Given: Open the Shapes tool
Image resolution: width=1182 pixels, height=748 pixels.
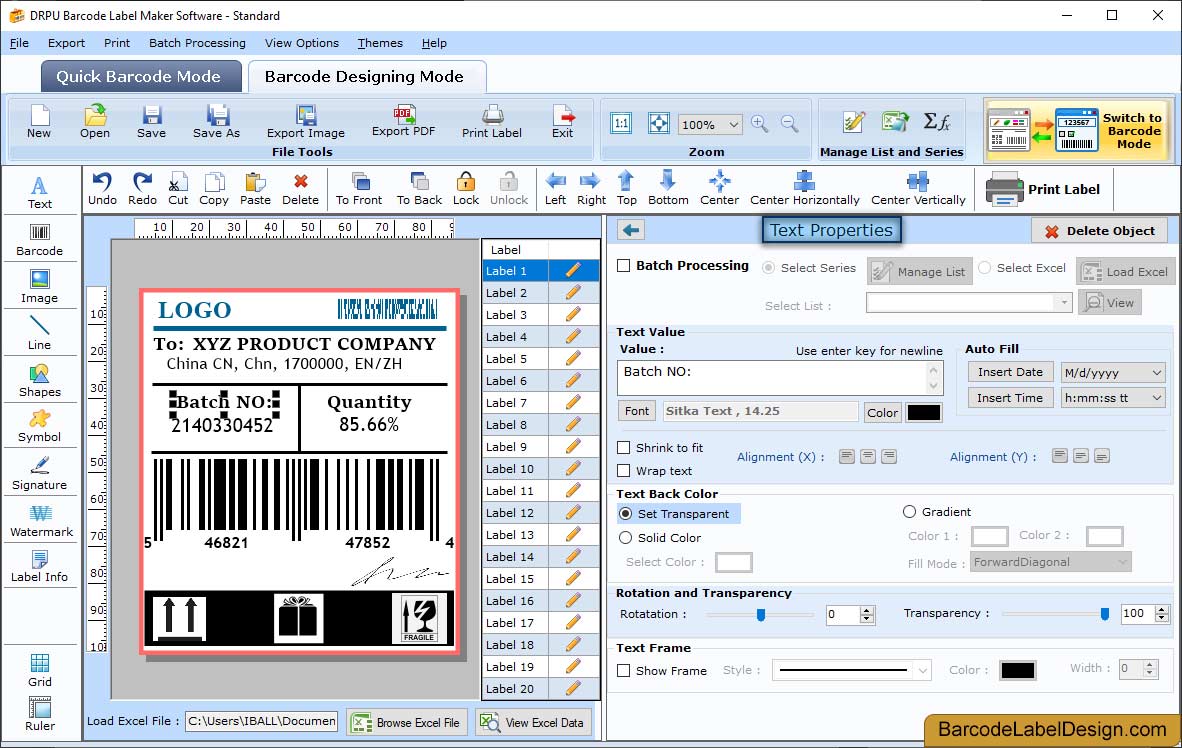Looking at the screenshot, I should pos(39,380).
